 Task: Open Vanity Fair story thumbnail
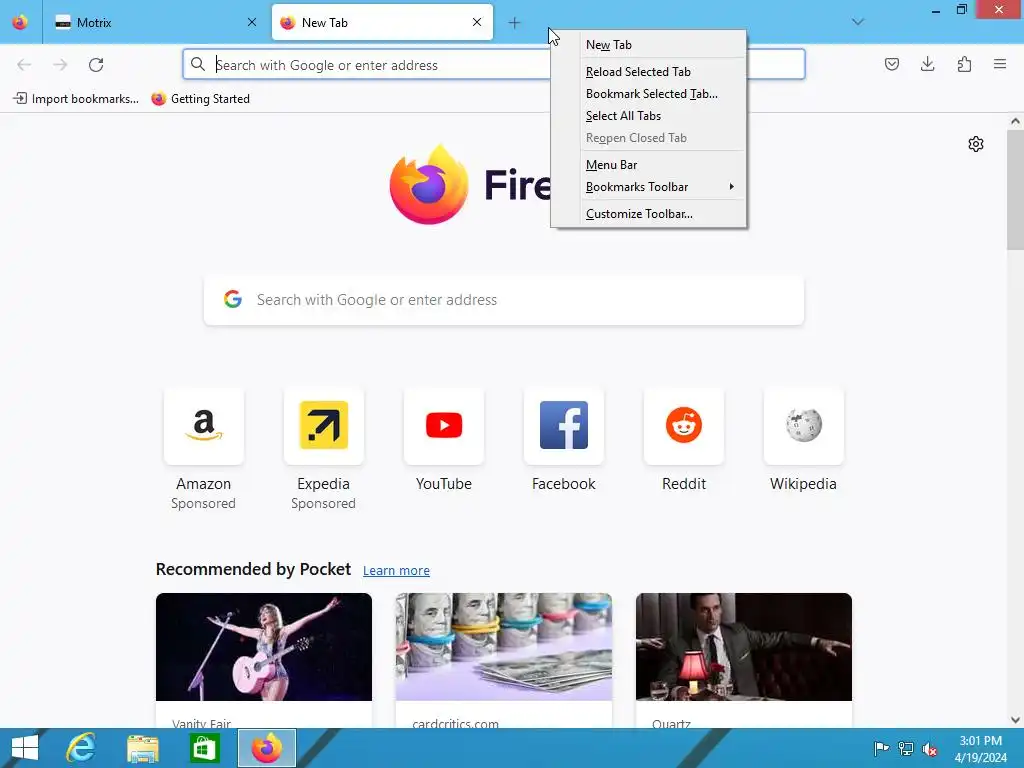[x=264, y=647]
